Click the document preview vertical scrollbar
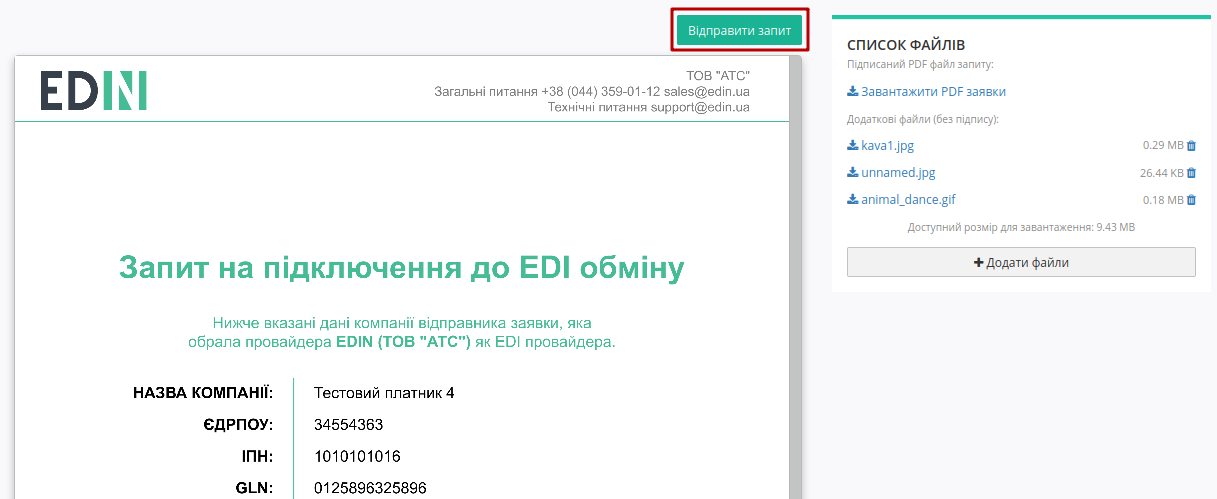1217x499 pixels. (796, 277)
